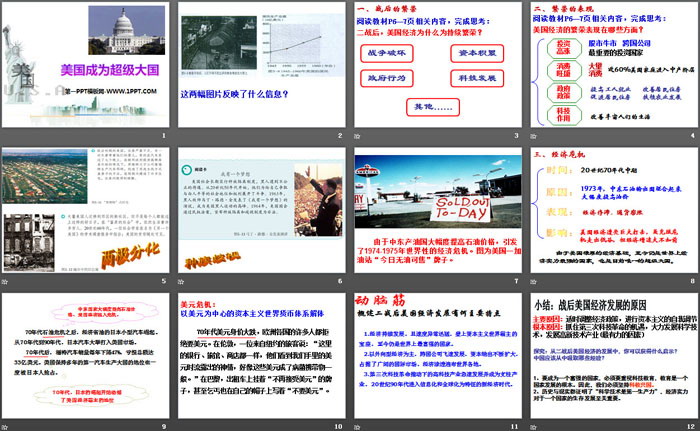Viewport: 700px width, 431px height.
Task: Play animation star icon under slide 11
Action: 357,427
